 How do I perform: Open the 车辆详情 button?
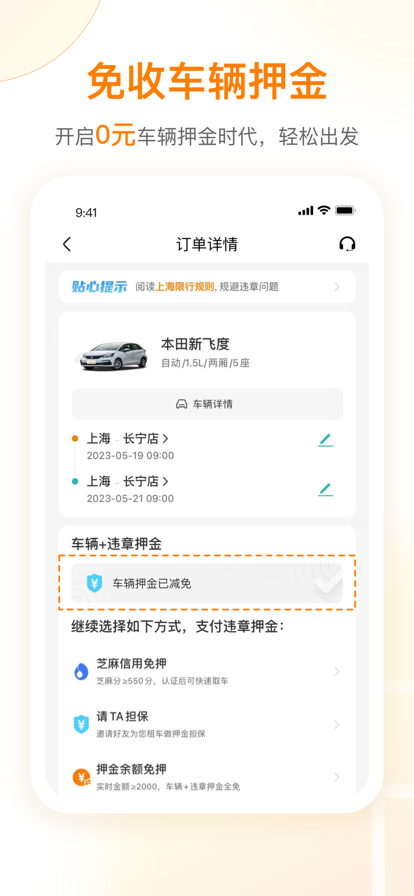pos(207,404)
